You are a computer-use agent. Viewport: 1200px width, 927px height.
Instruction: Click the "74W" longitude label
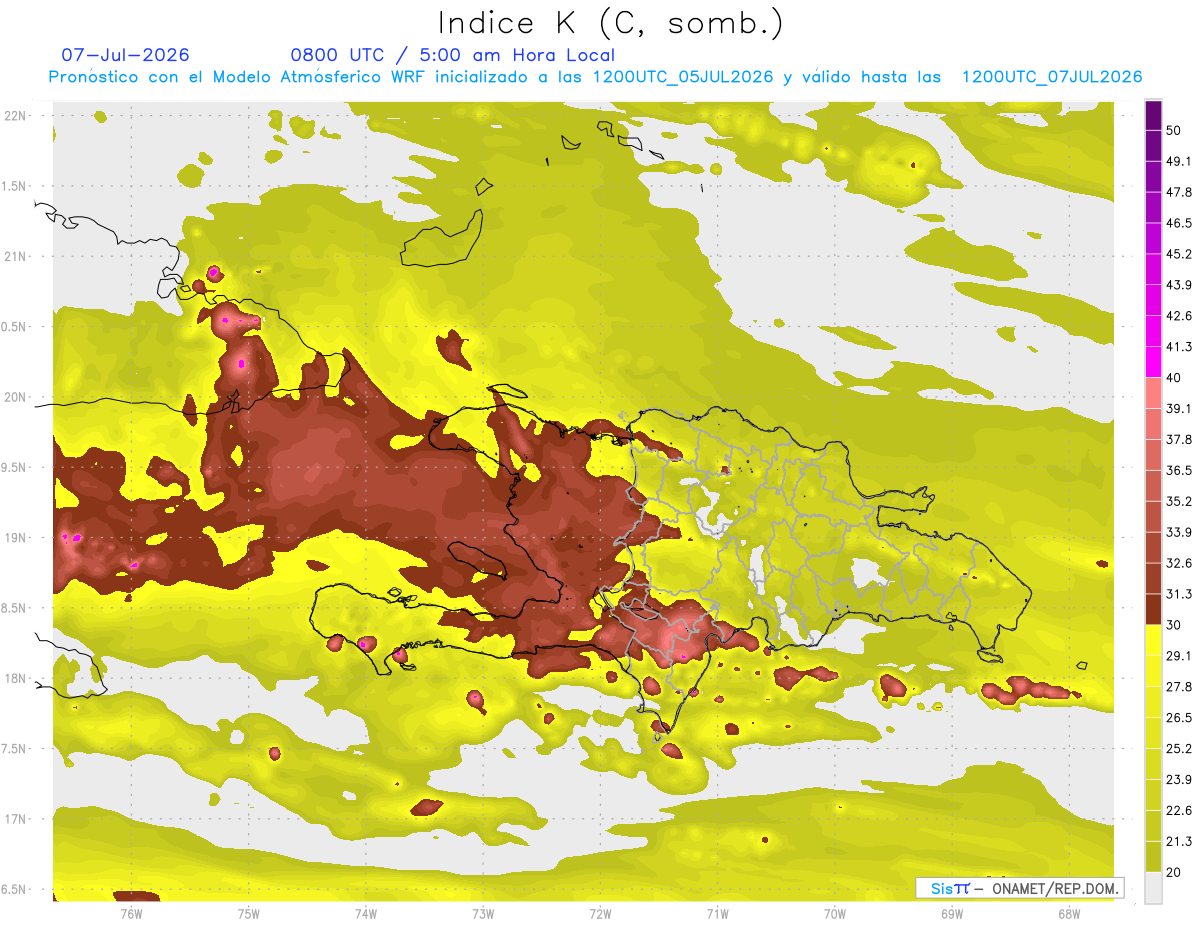click(366, 913)
